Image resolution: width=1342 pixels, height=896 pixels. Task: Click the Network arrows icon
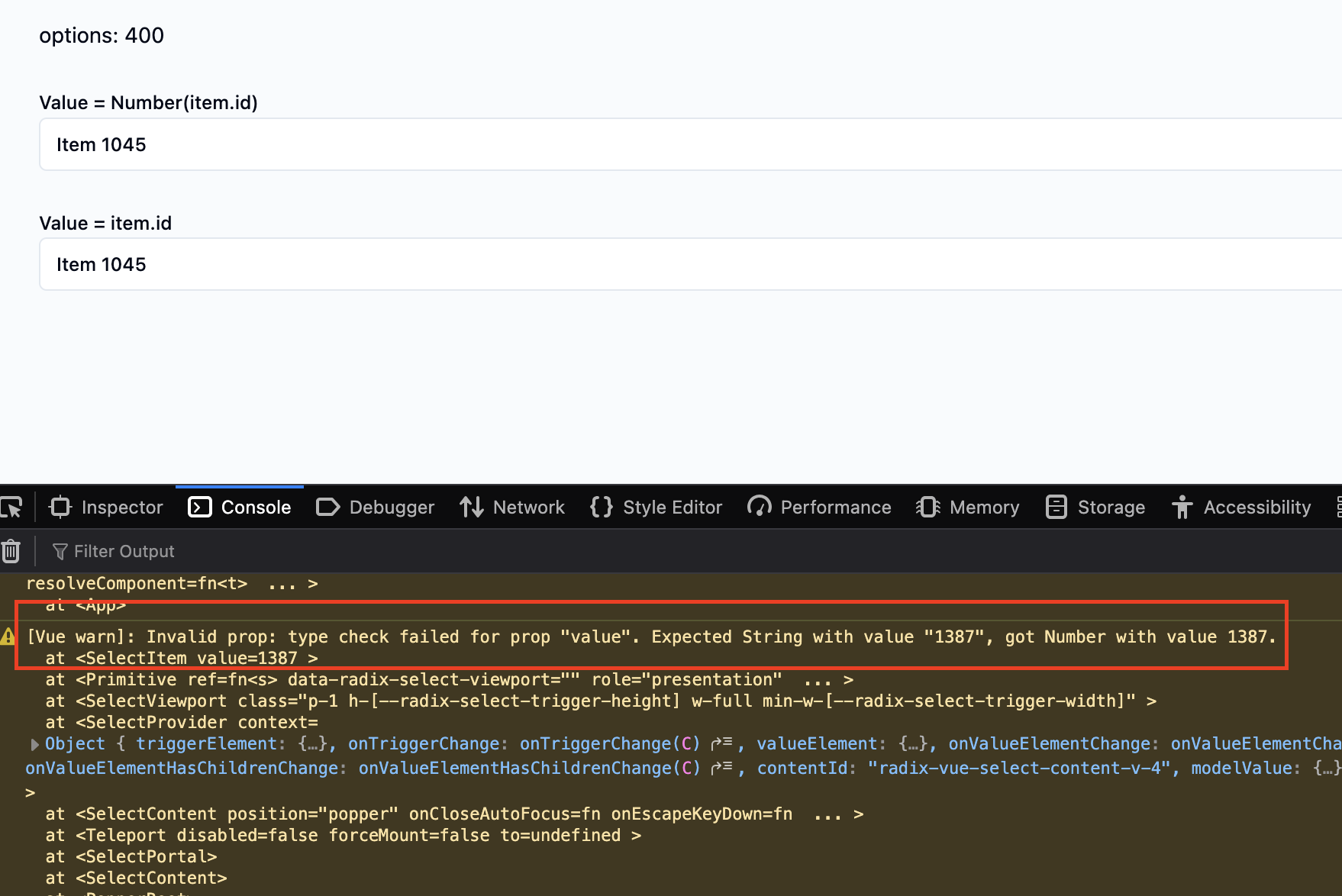tap(471, 508)
